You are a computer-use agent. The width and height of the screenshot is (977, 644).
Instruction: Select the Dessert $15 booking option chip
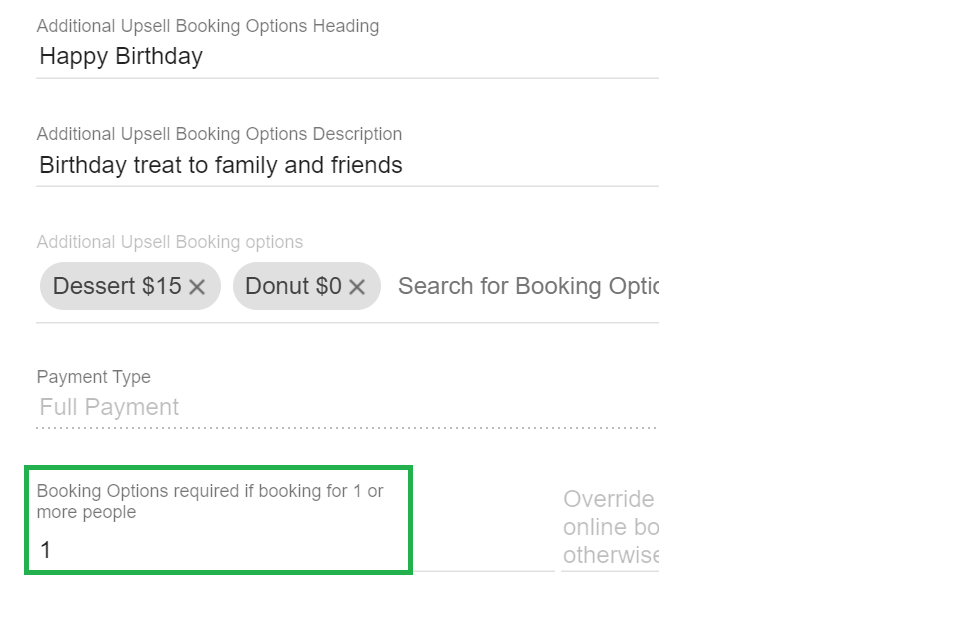115,286
